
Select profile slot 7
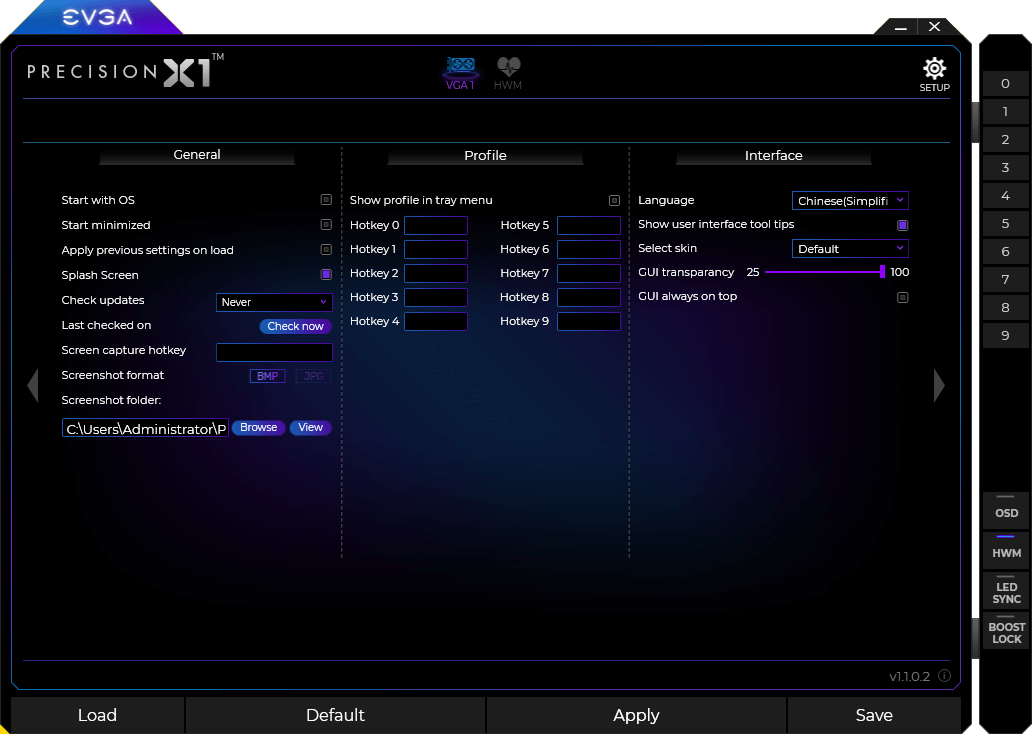(1005, 280)
